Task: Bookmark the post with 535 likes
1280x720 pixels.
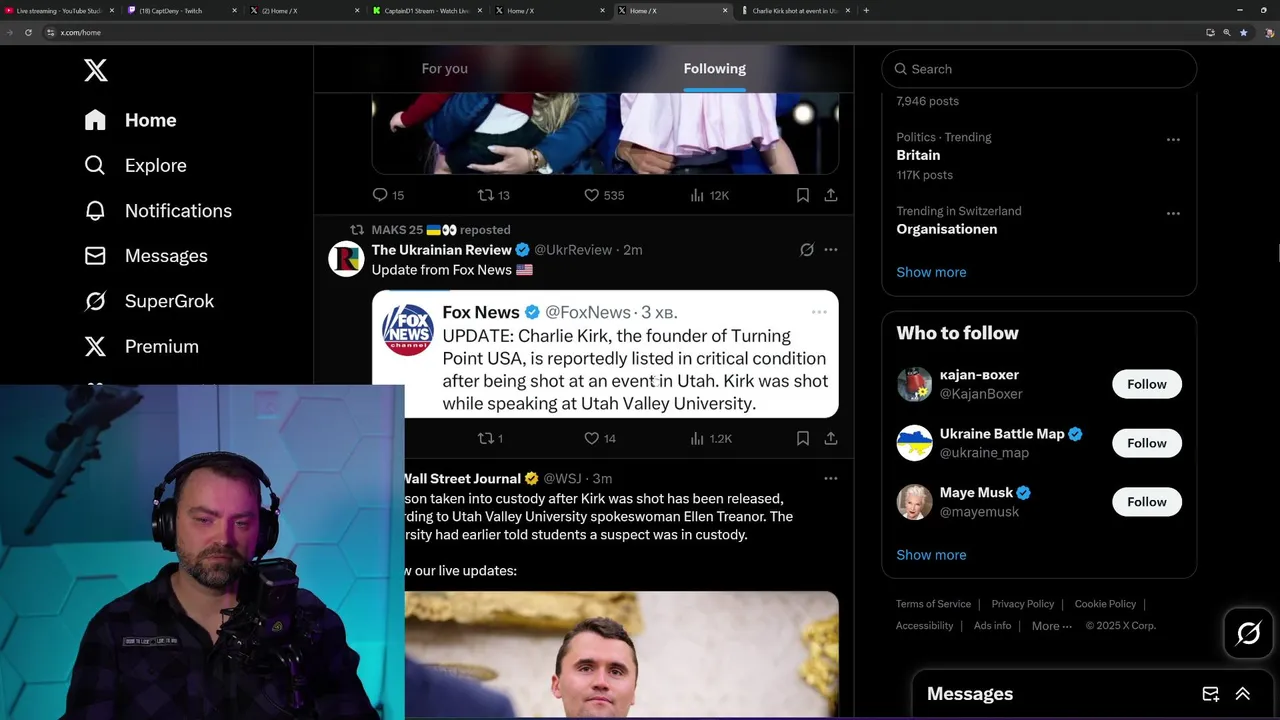Action: pyautogui.click(x=803, y=195)
